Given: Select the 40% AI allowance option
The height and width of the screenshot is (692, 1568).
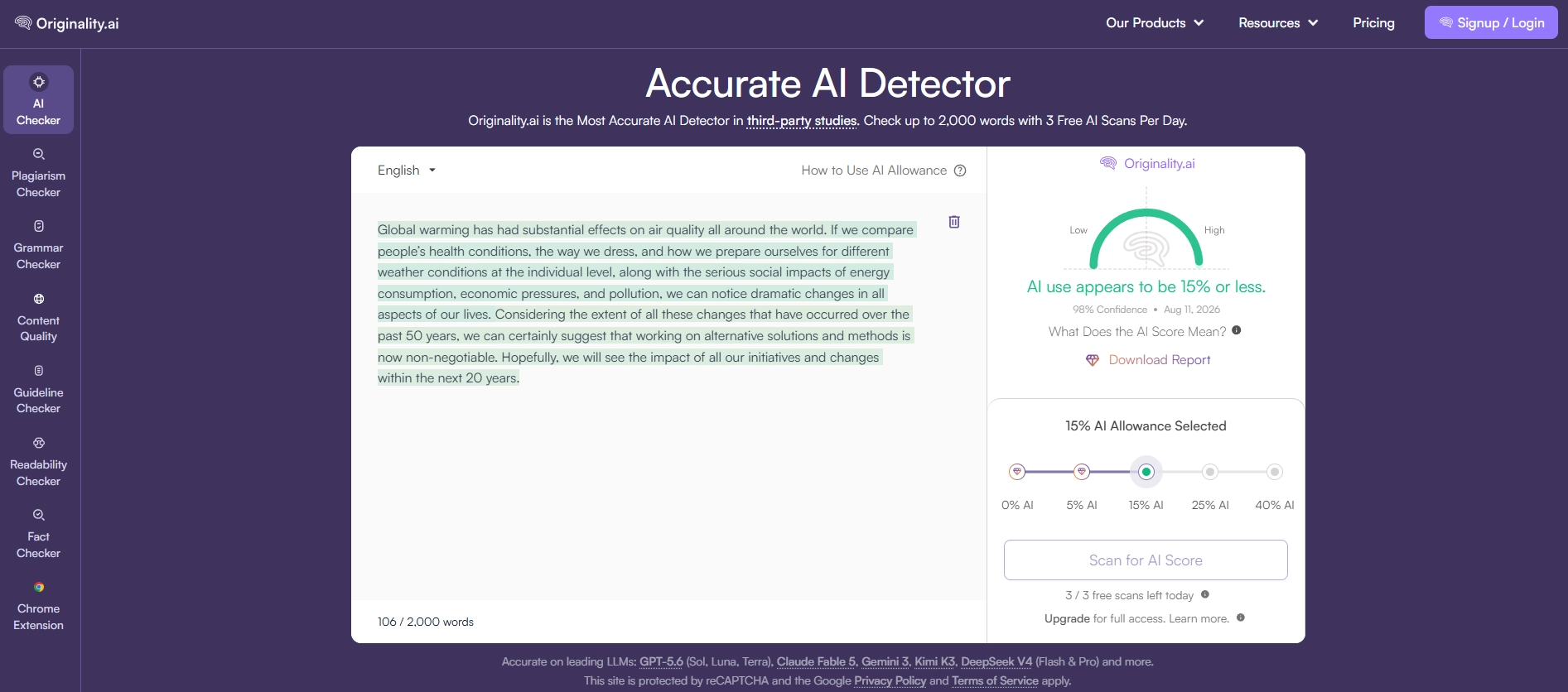Looking at the screenshot, I should 1275,472.
